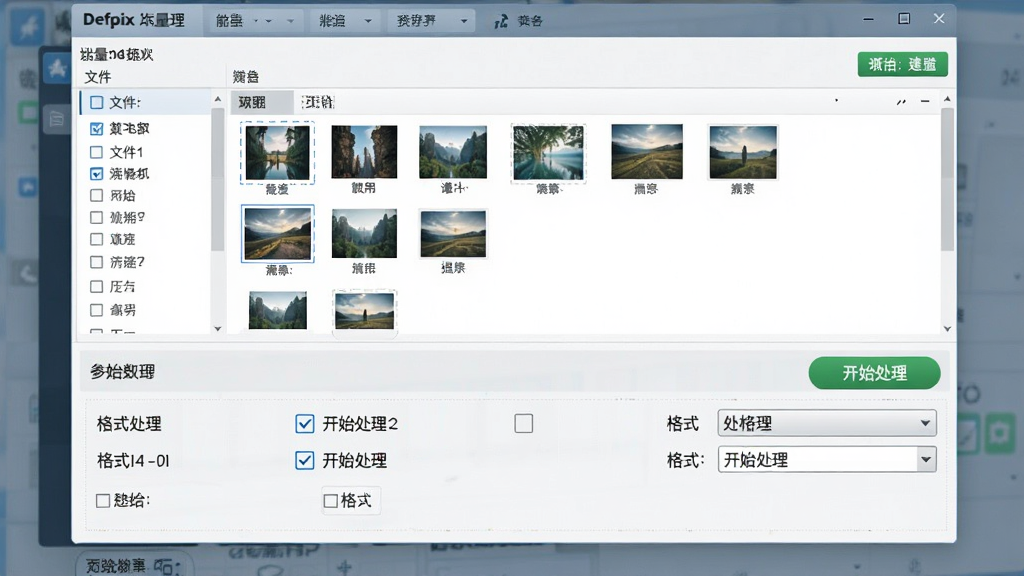Uncheck the 开始处理 checkbox beside 格式I4-0I
The width and height of the screenshot is (1024, 576).
coord(304,460)
